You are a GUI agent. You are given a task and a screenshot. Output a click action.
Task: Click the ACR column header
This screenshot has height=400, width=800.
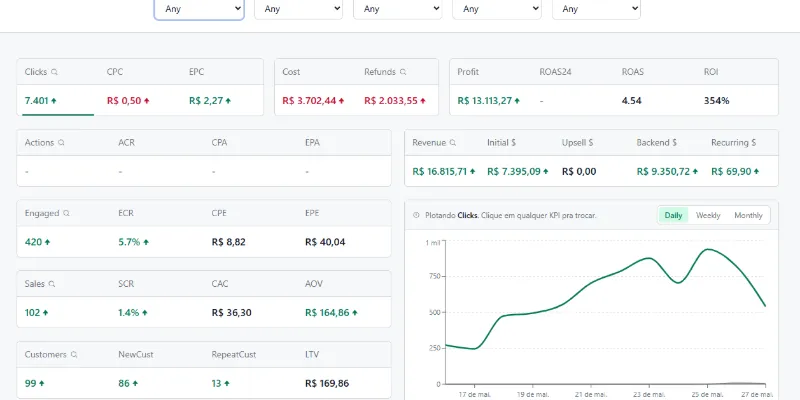(x=127, y=143)
